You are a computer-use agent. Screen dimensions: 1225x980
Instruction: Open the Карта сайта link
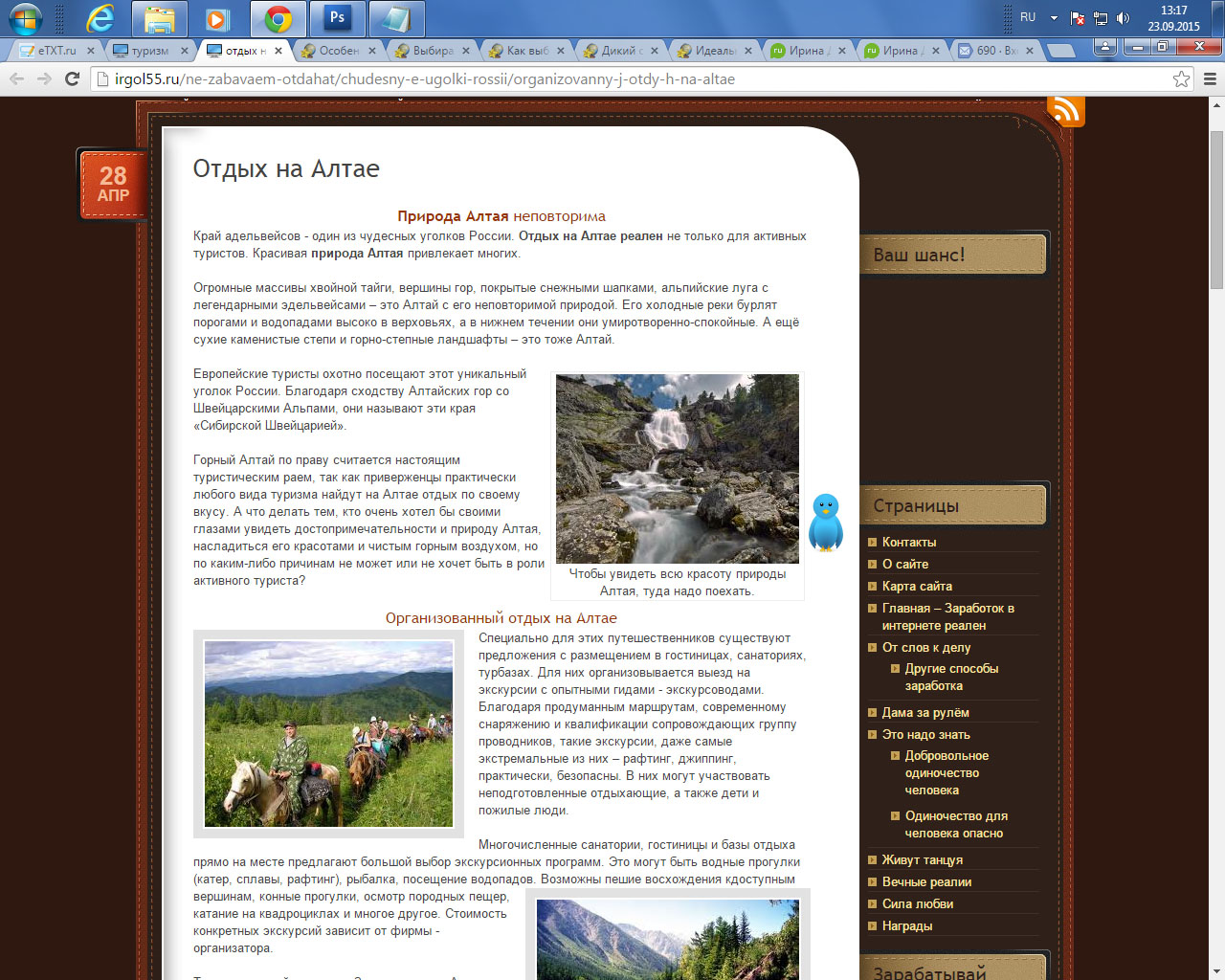tap(917, 586)
